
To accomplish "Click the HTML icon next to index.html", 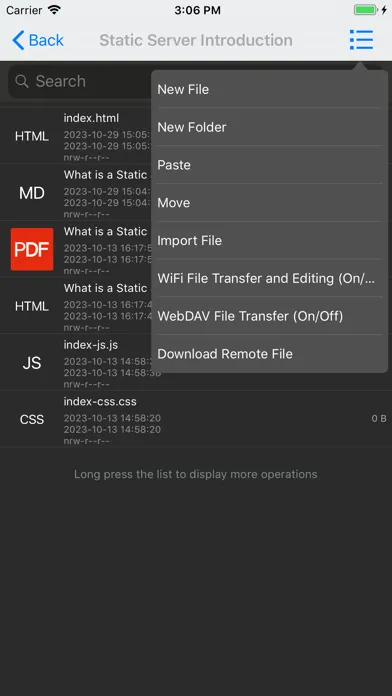I will click(x=32, y=136).
